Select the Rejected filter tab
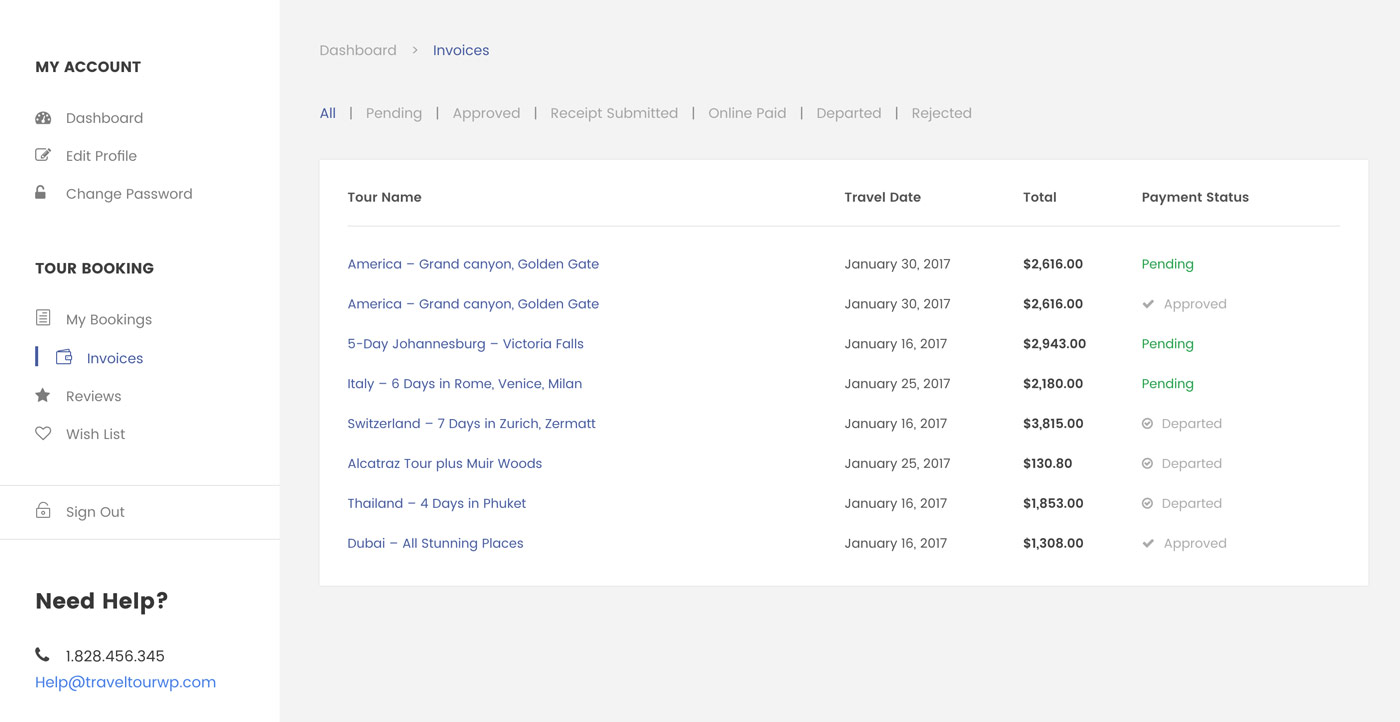1400x722 pixels. [941, 113]
